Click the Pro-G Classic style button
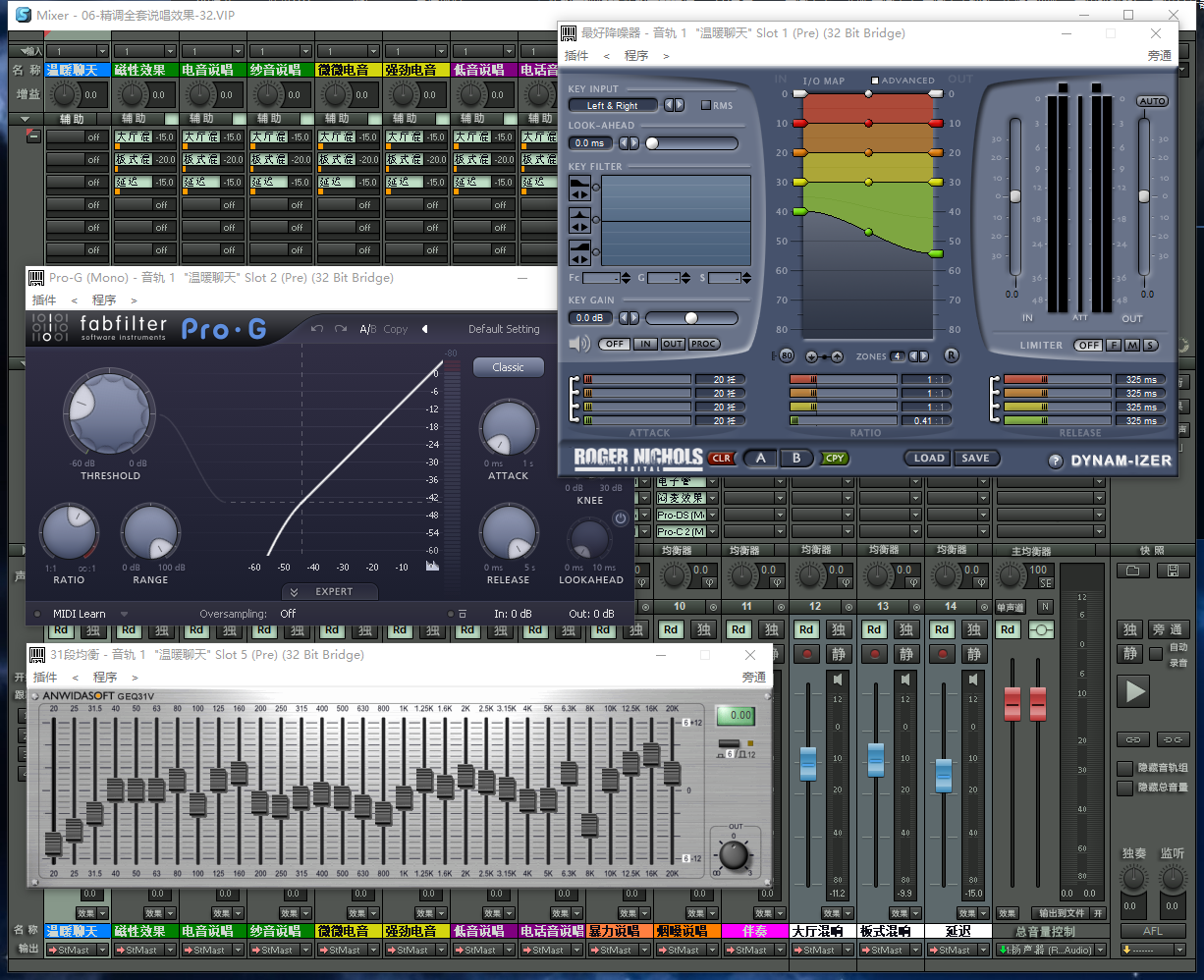The image size is (1204, 980). (508, 367)
